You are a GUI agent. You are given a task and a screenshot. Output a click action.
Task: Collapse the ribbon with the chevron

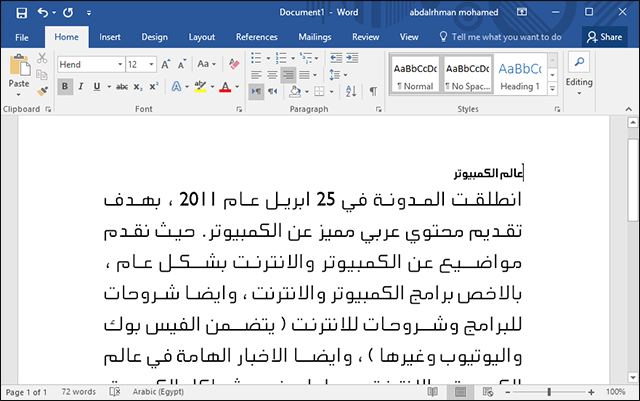pyautogui.click(x=629, y=109)
